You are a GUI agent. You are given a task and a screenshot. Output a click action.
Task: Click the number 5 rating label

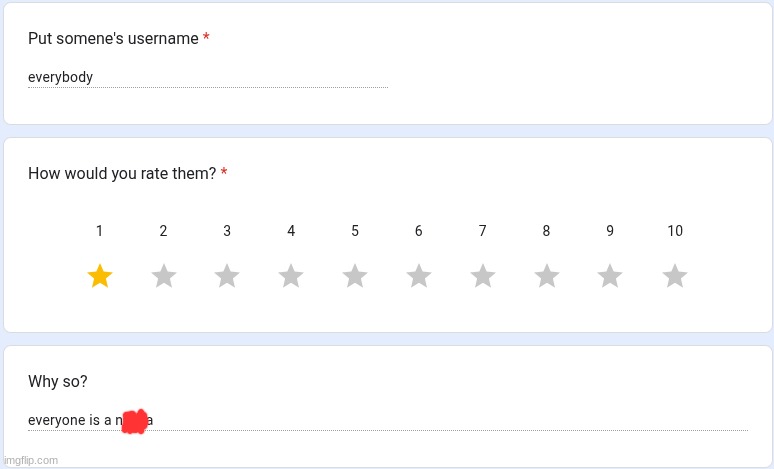tap(355, 231)
